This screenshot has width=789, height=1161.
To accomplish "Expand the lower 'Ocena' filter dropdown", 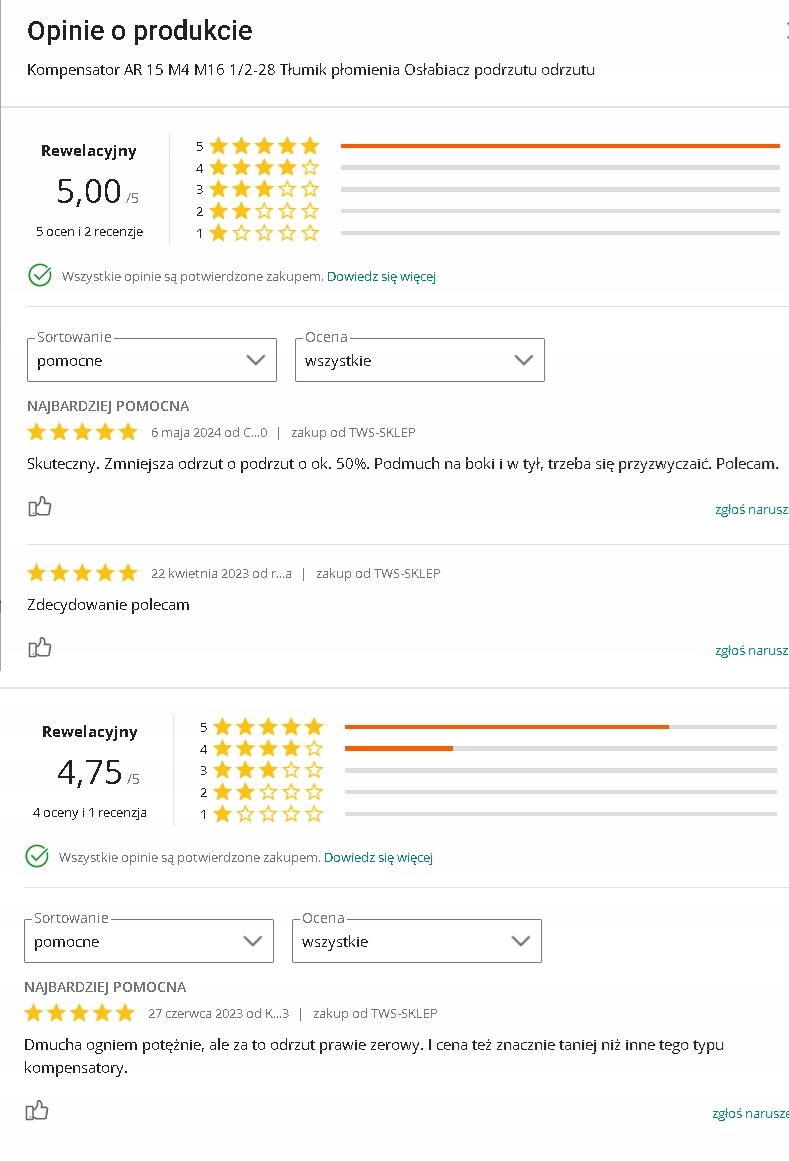I will 417,941.
